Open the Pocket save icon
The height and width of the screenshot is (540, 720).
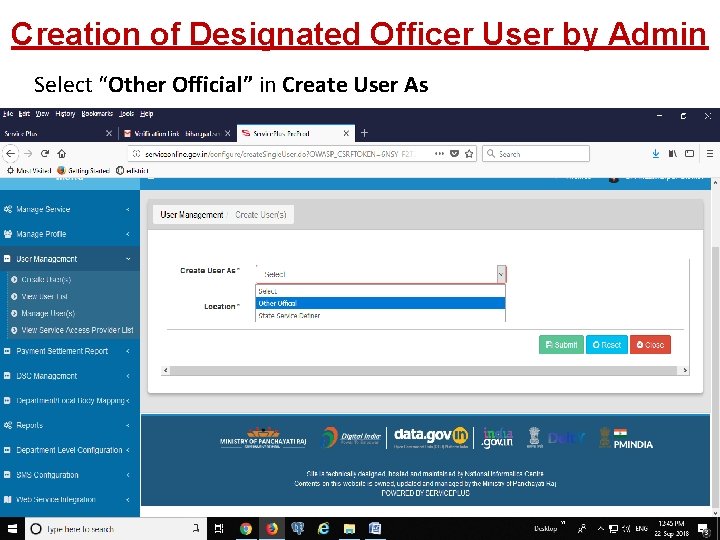[x=454, y=153]
